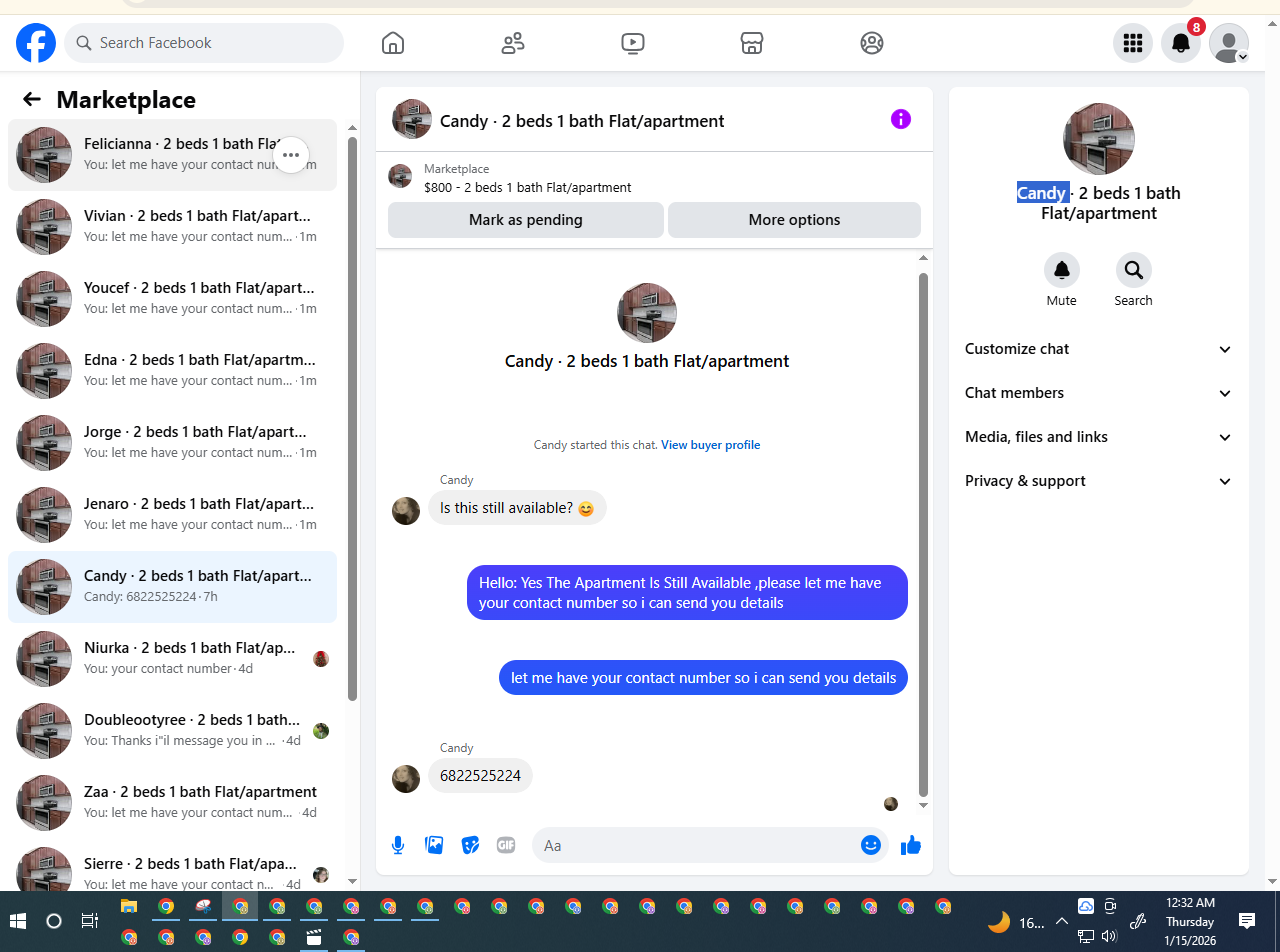Expand the Chat members section
1280x952 pixels.
[1098, 393]
